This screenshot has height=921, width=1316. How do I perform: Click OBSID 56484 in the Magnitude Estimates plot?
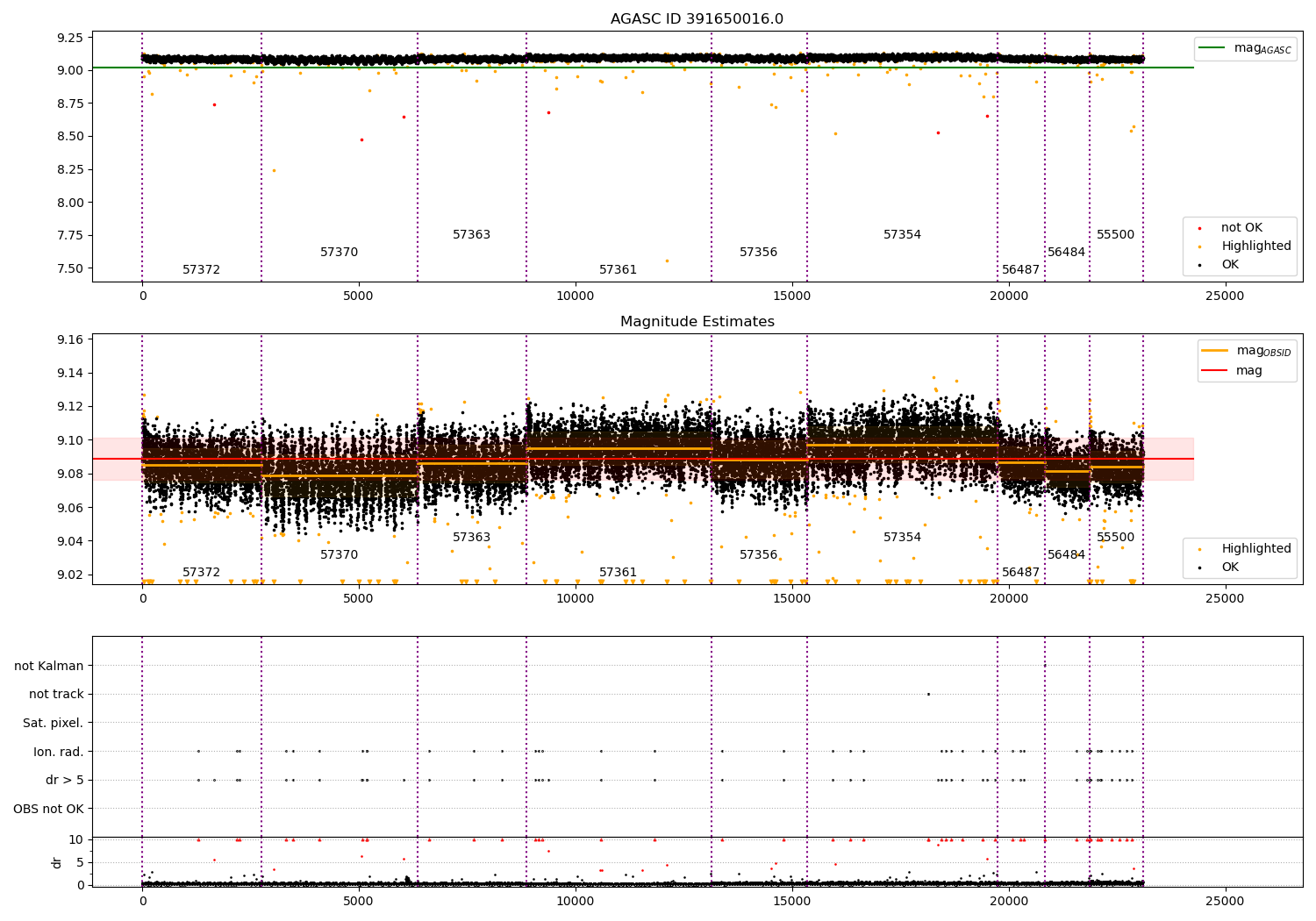pyautogui.click(x=1067, y=555)
